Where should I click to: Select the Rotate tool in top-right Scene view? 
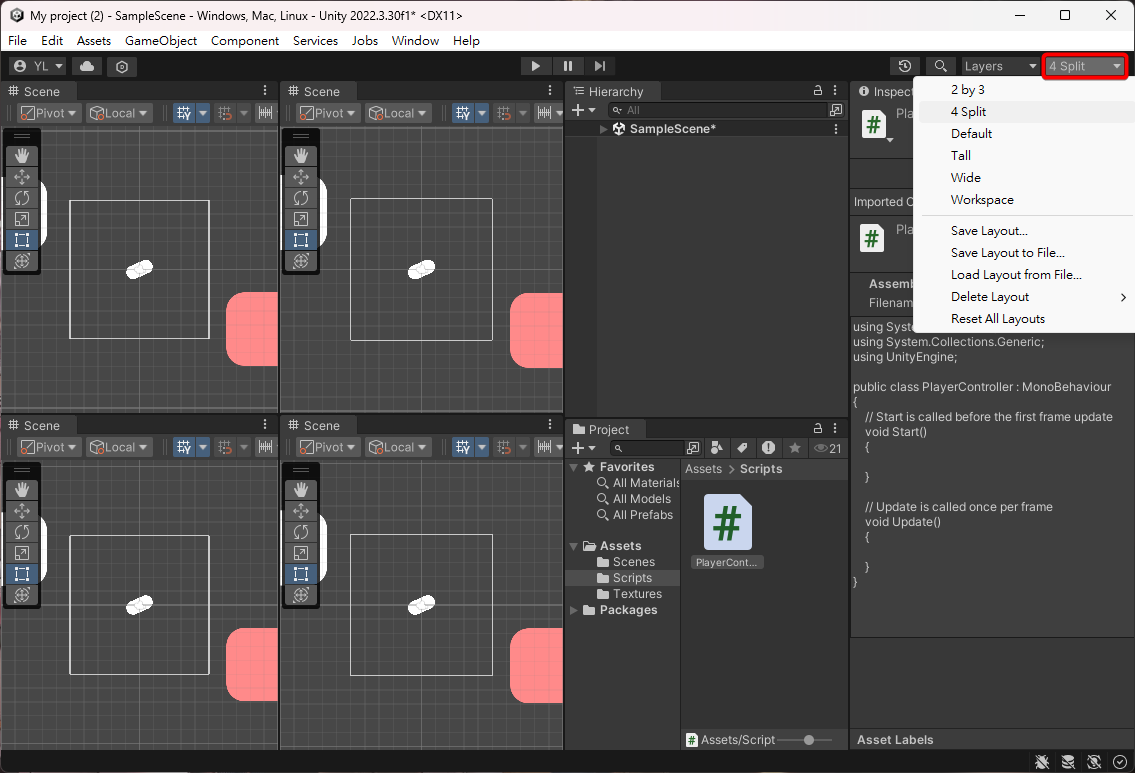coord(301,198)
